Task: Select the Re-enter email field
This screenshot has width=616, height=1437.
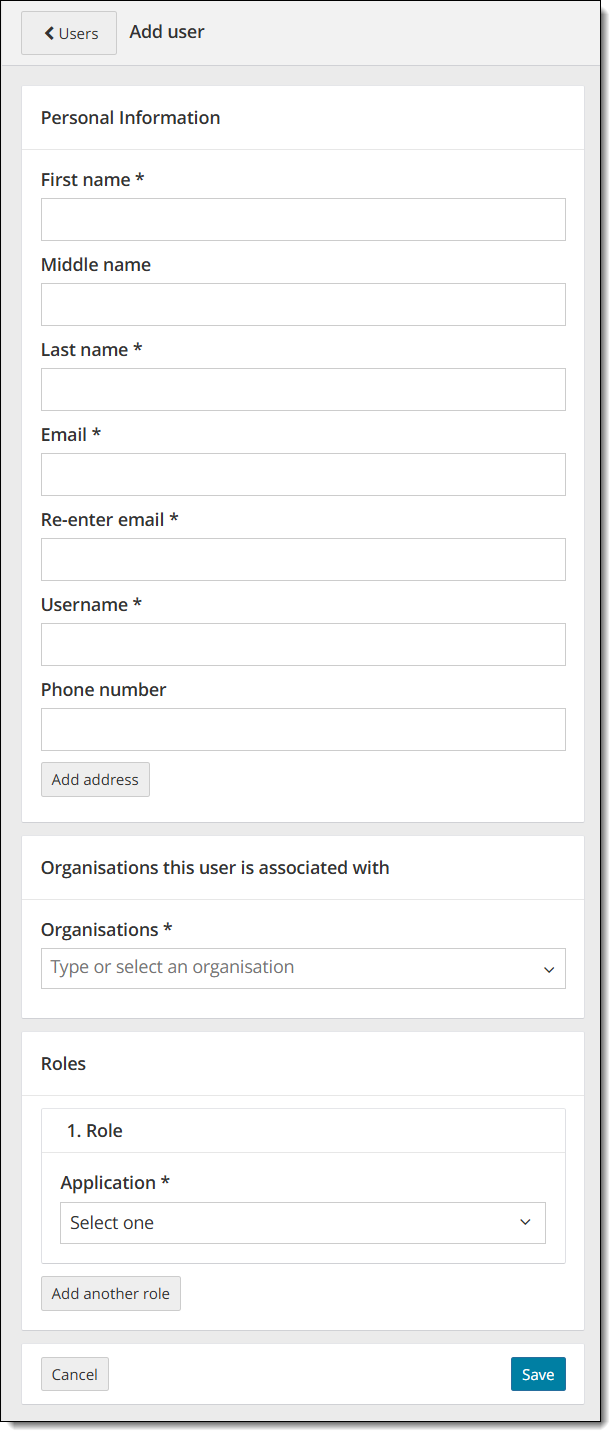Action: (303, 559)
